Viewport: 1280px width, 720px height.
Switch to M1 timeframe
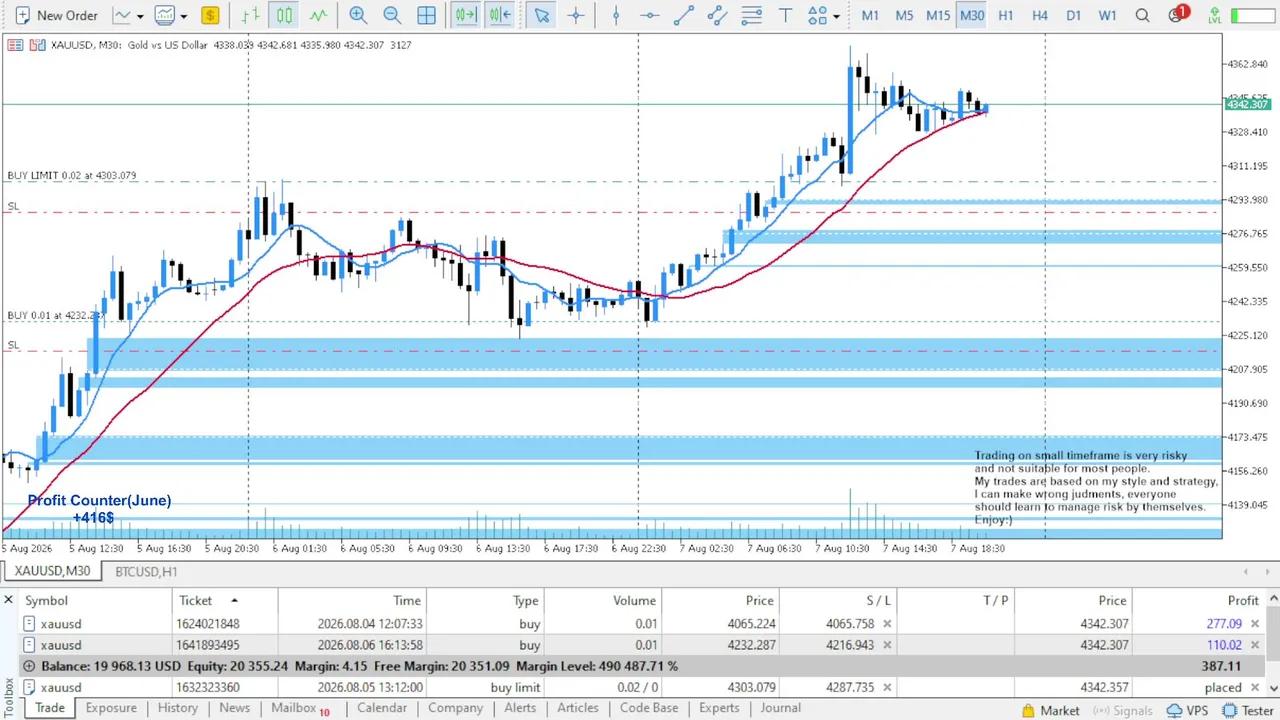870,15
